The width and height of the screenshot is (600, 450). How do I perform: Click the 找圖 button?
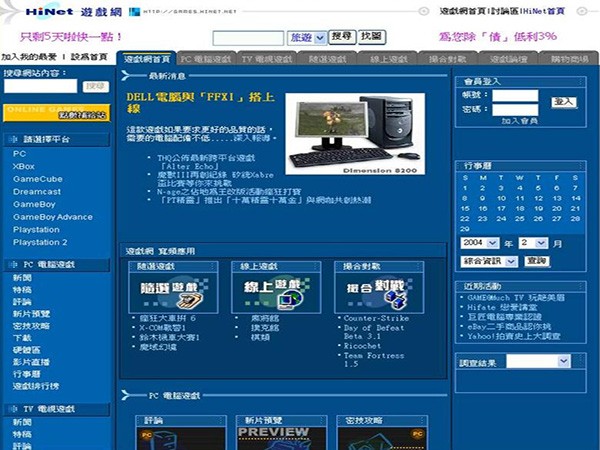(x=372, y=37)
